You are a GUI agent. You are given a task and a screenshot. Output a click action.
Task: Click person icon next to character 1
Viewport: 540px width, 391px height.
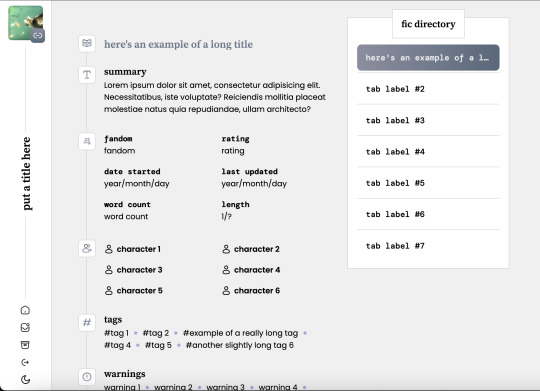click(109, 249)
